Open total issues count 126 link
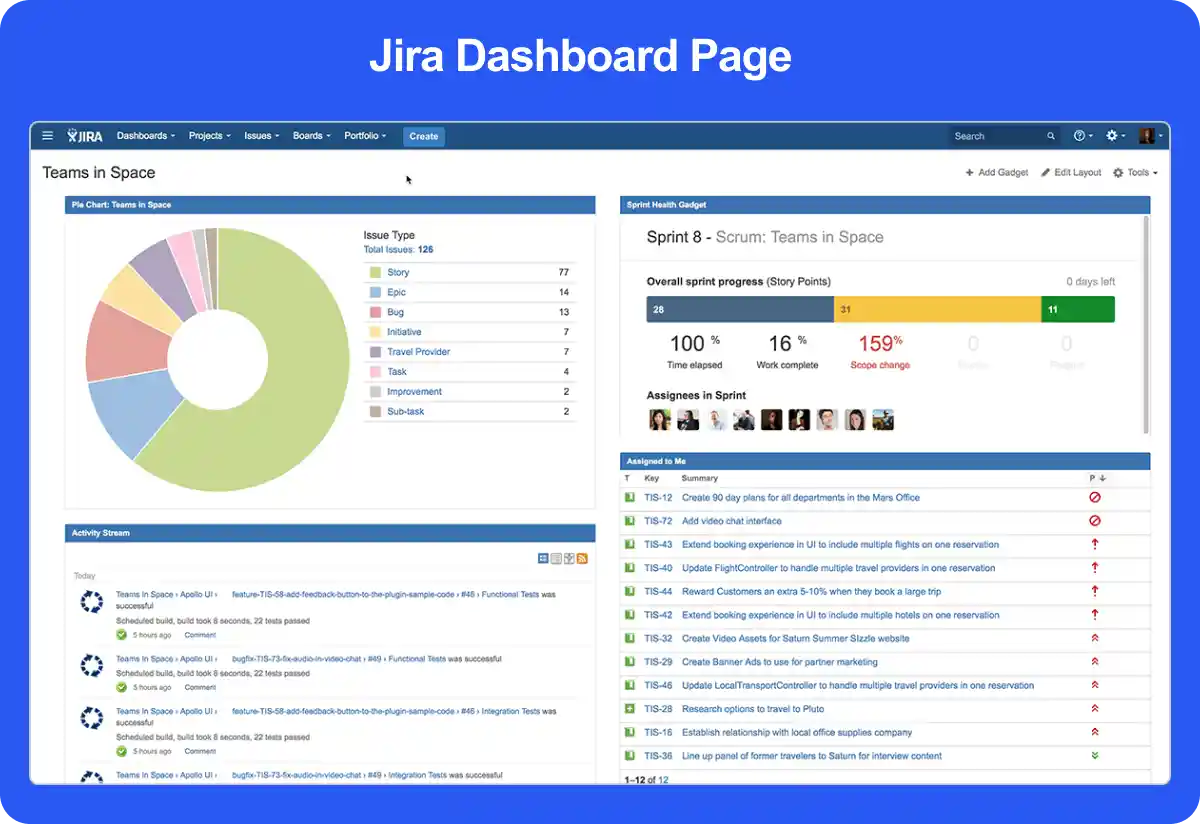The width and height of the screenshot is (1200, 824). [x=425, y=249]
